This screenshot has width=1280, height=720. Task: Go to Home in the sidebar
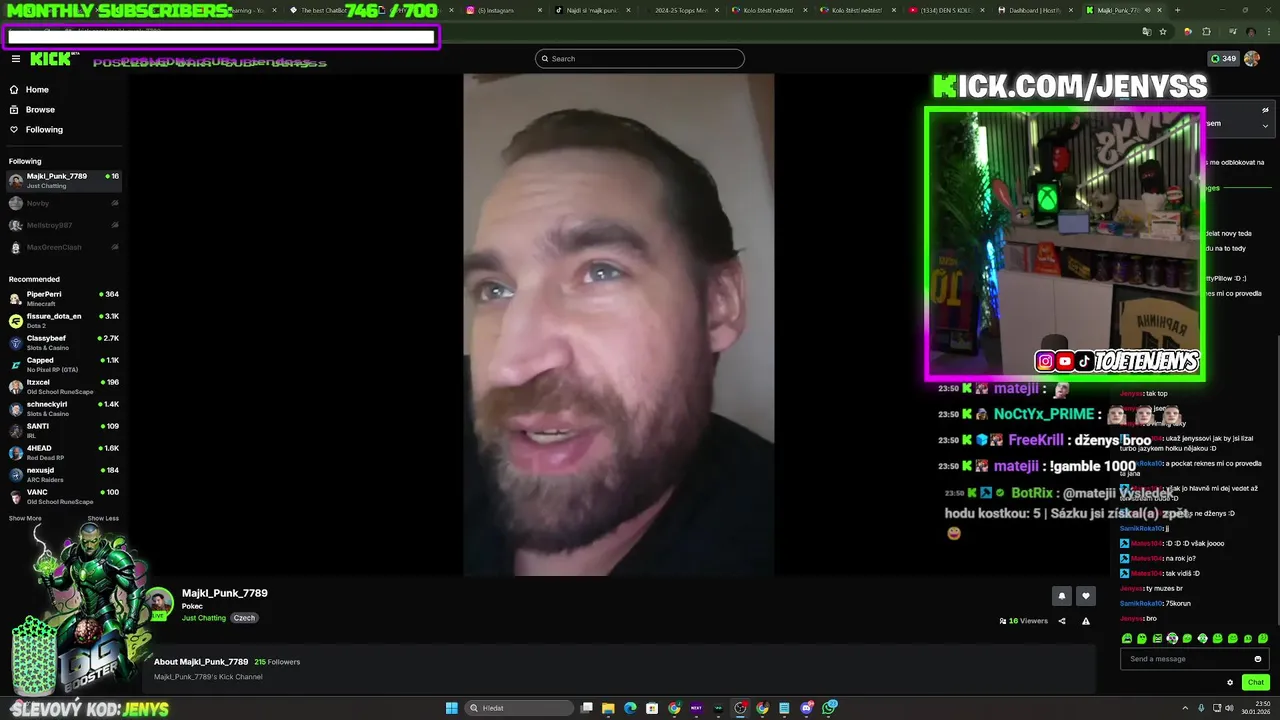pyautogui.click(x=38, y=90)
